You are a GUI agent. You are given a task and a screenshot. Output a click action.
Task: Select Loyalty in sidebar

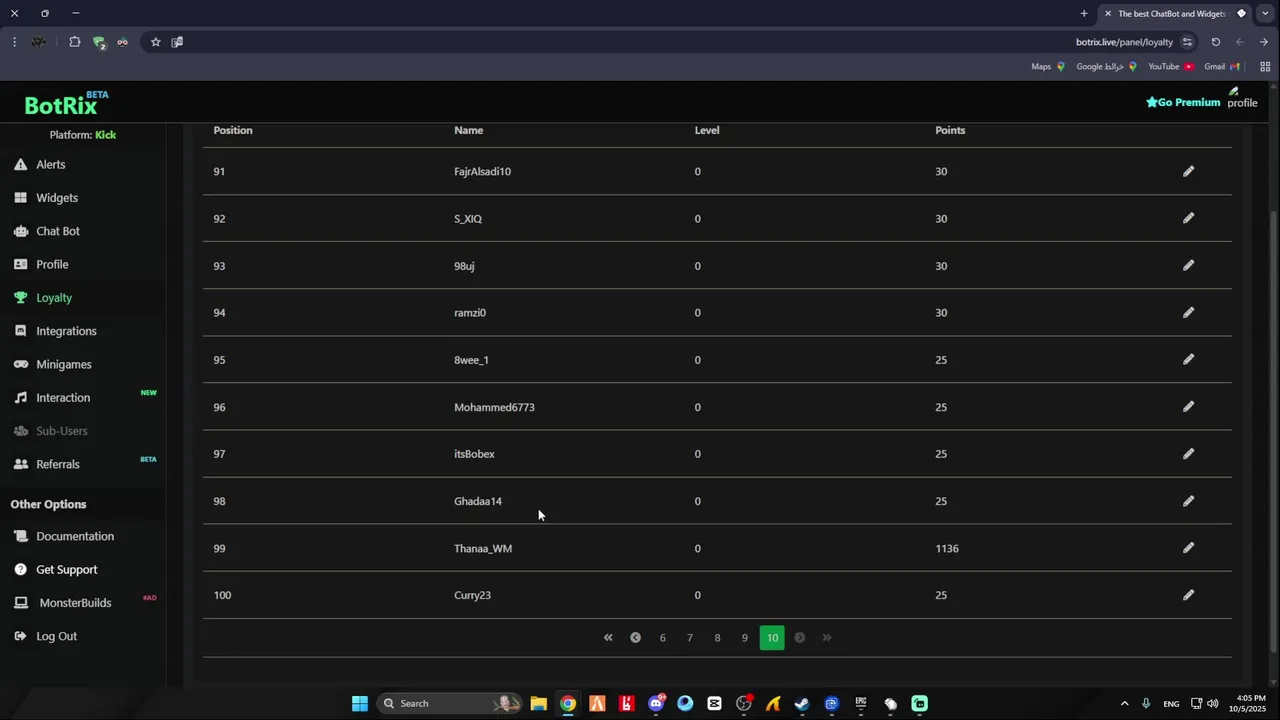(x=54, y=298)
